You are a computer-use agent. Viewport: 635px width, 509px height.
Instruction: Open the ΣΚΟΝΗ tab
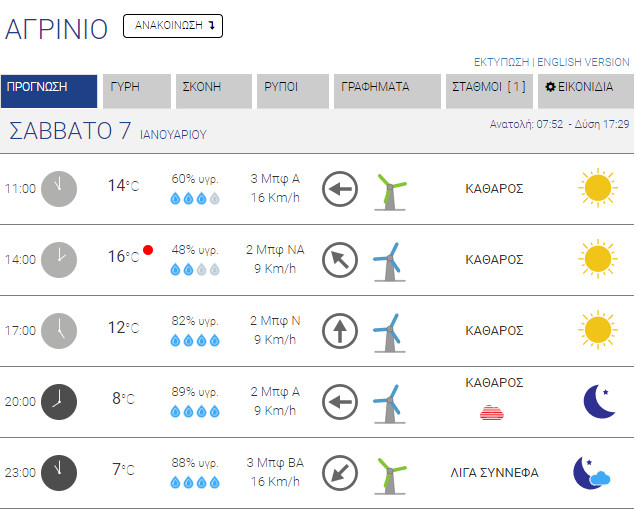212,88
